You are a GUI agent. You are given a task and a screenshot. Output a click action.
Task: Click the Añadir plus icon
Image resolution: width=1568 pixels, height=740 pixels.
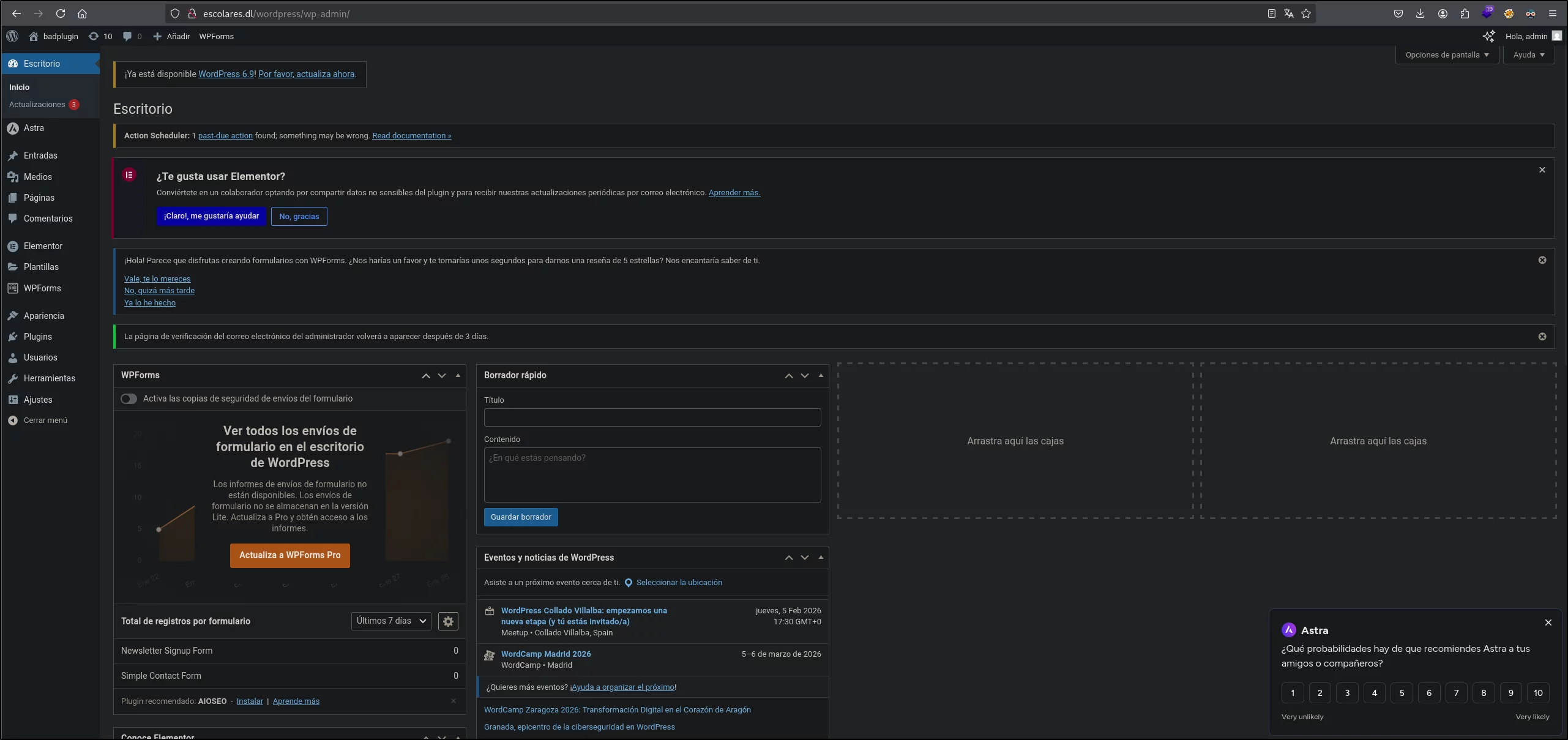point(157,36)
